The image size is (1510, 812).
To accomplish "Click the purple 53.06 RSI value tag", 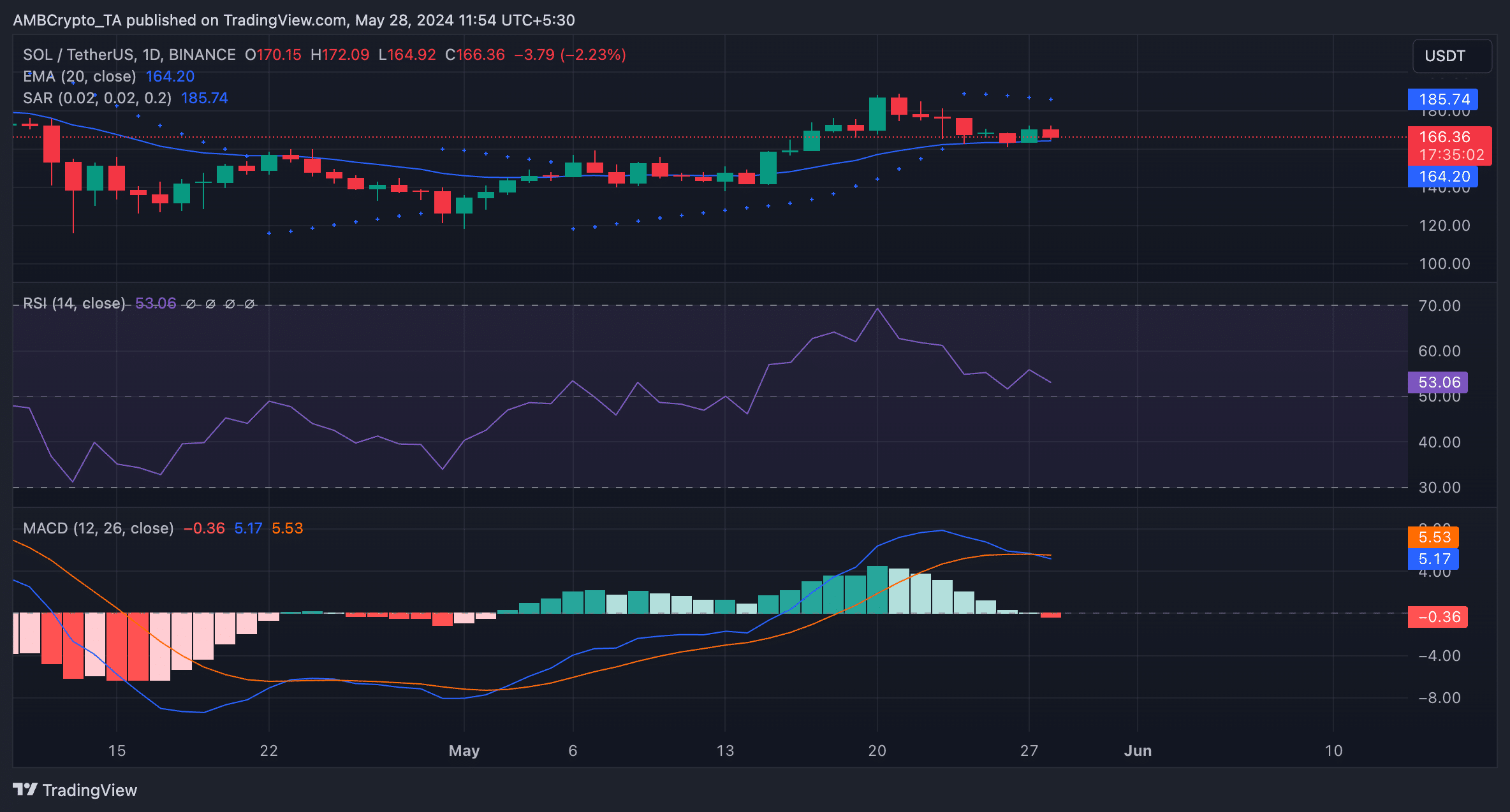I will pyautogui.click(x=1437, y=382).
